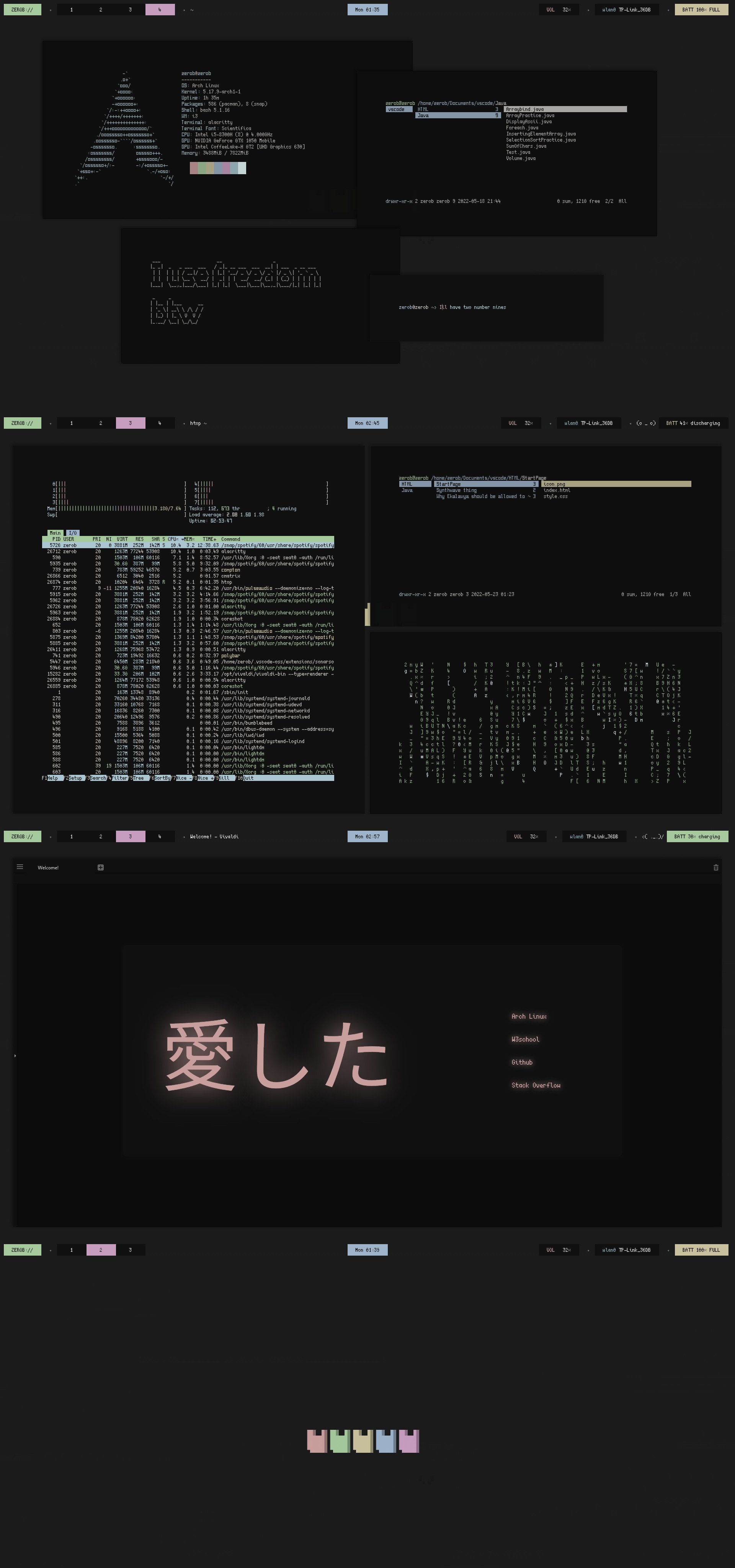Image resolution: width=735 pixels, height=1568 pixels.
Task: Click the purple pixel ghost icon
Action: pos(409,1441)
